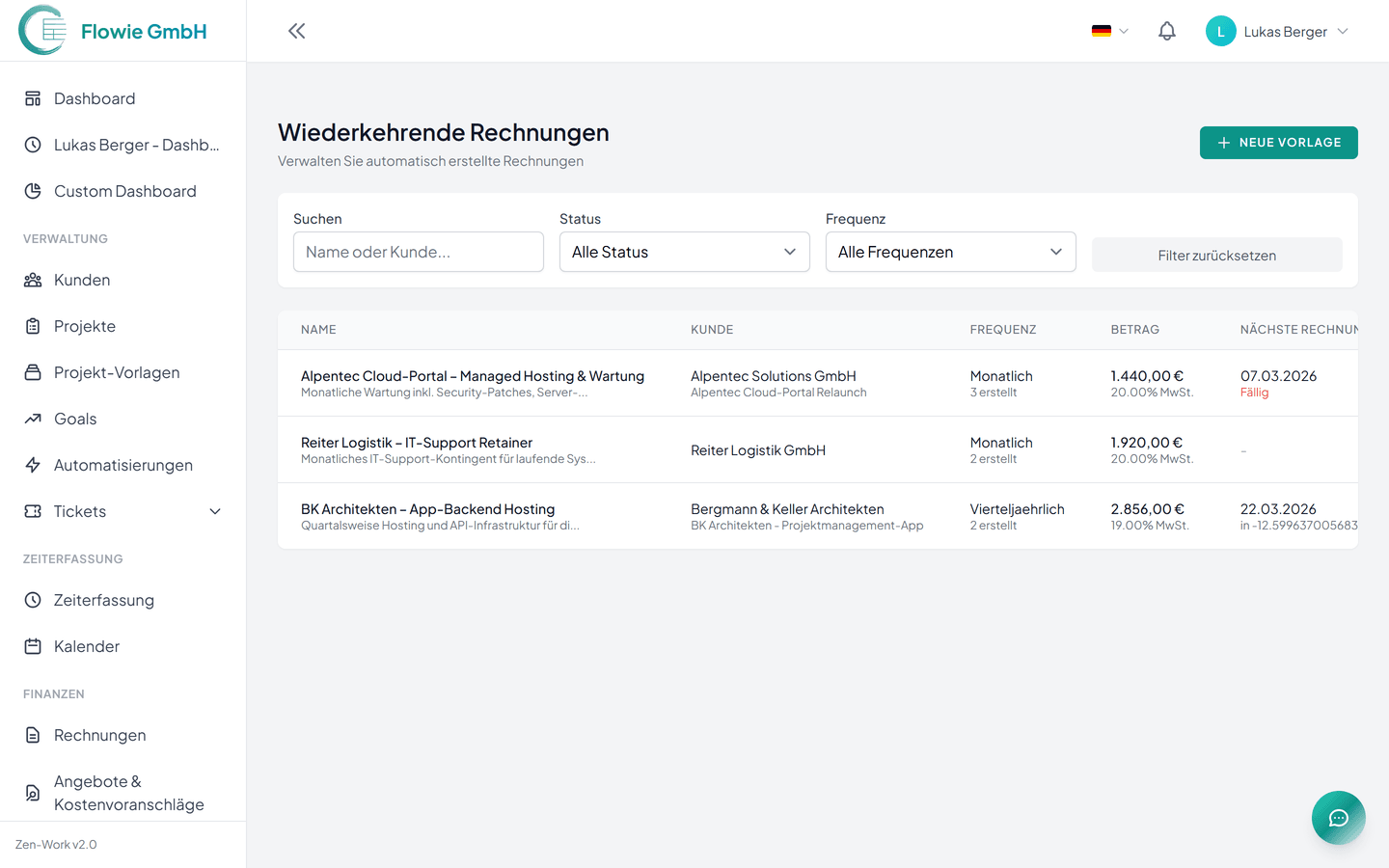1389x868 pixels.
Task: Open the language selector with German flag
Action: 1108,30
